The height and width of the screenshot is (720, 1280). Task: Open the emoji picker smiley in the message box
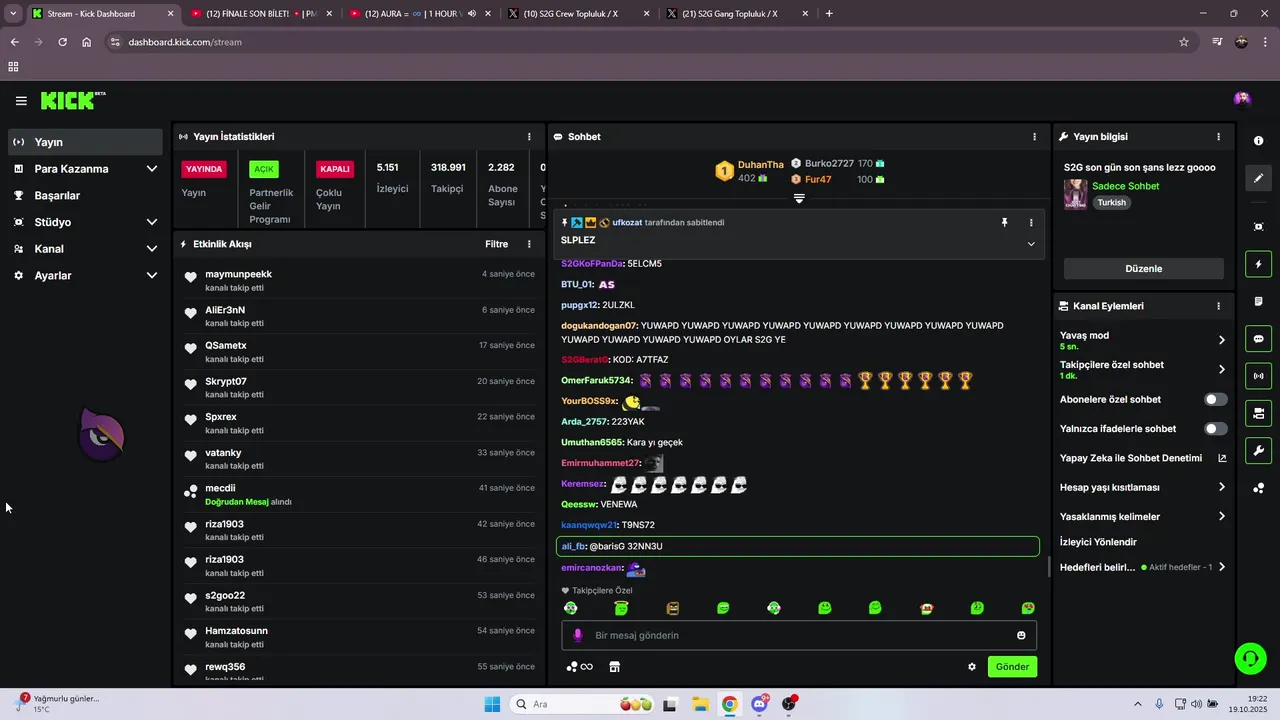point(1021,635)
